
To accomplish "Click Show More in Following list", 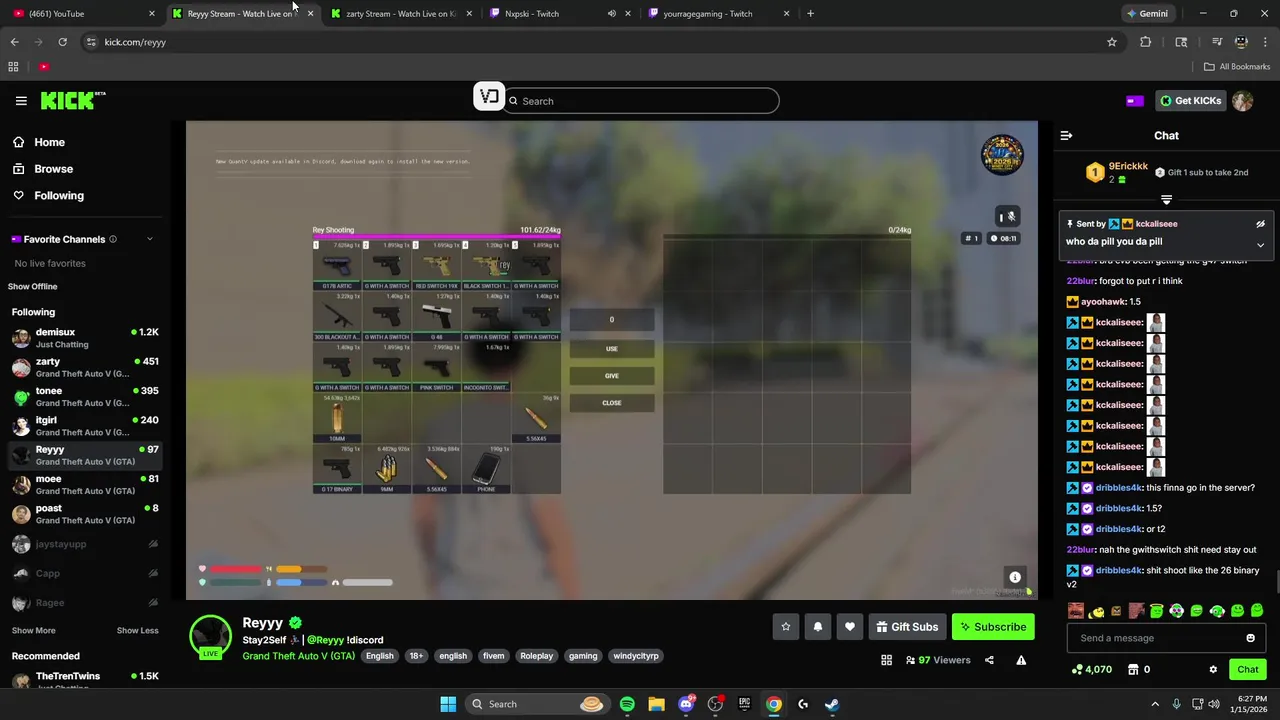I will click(x=34, y=631).
